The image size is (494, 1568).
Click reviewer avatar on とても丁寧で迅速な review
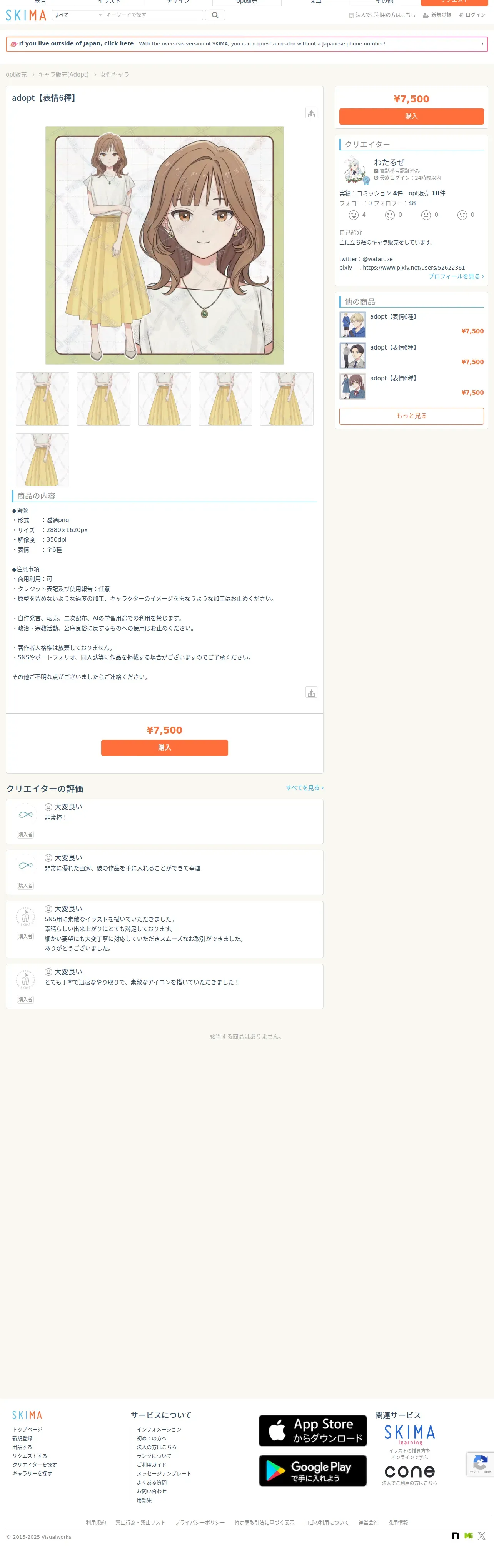point(25,979)
